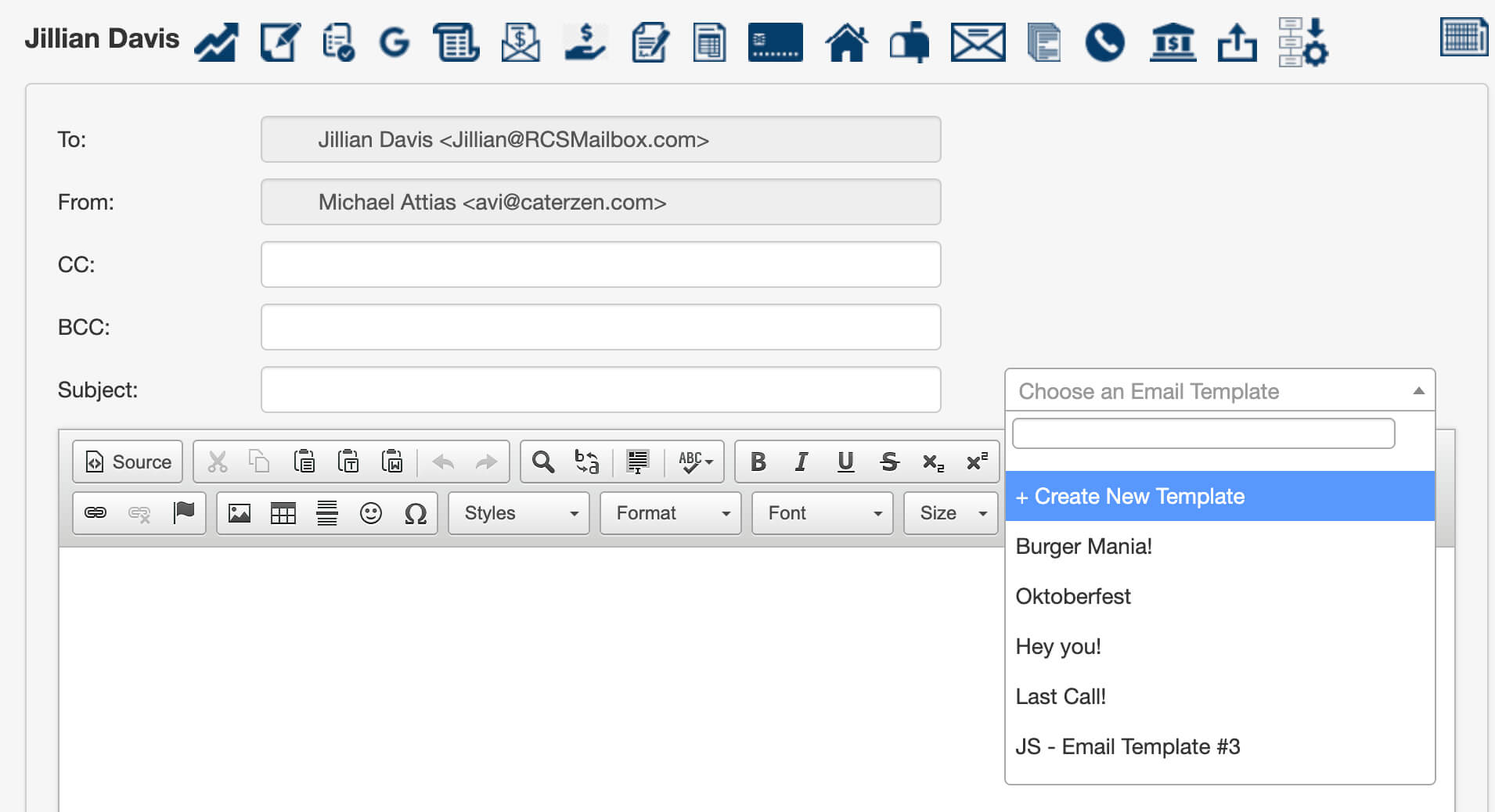Click the hand with dollar payment icon
1495x812 pixels.
click(585, 41)
